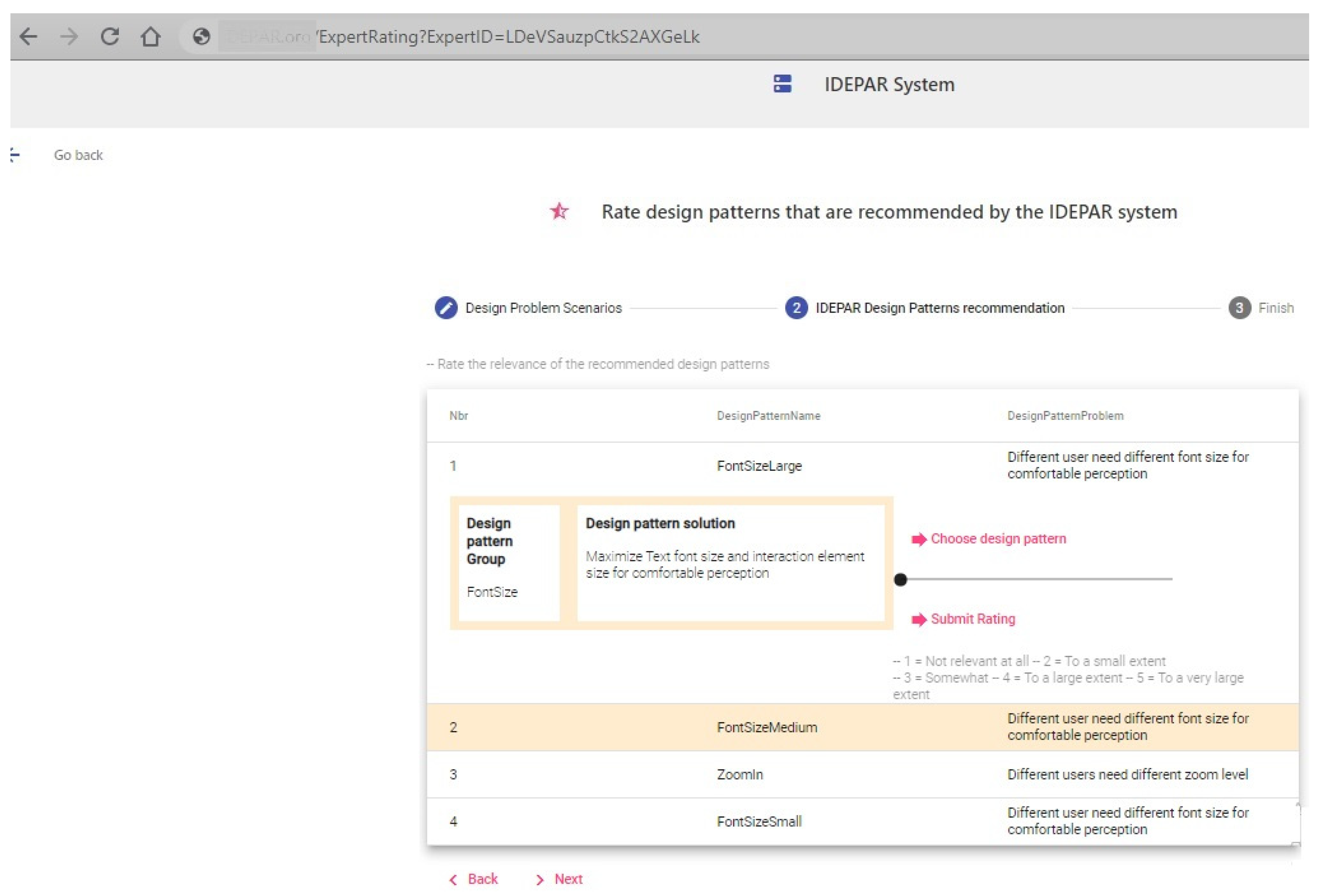Reload the page with the refresh icon

[x=110, y=36]
